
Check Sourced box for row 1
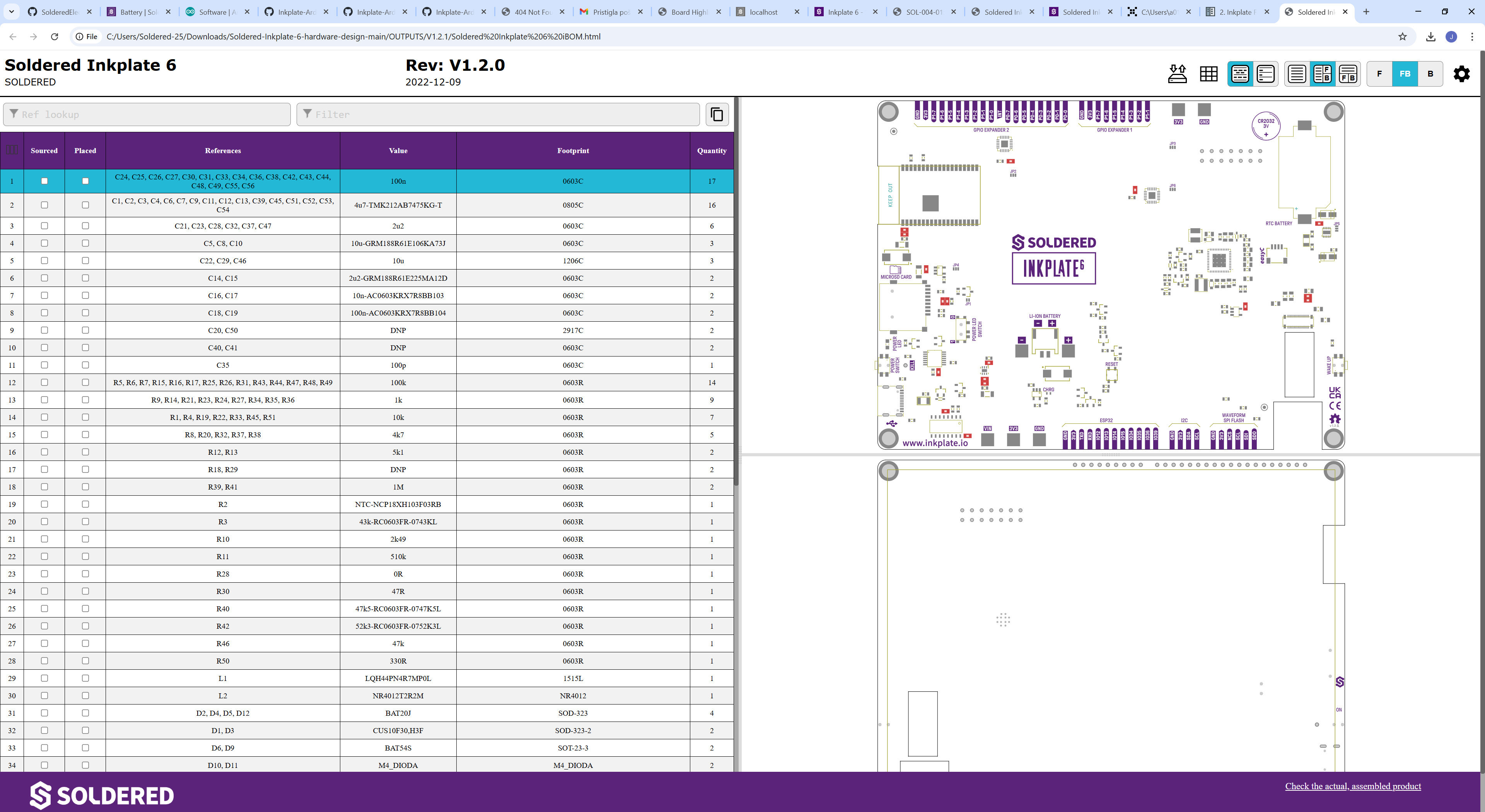pyautogui.click(x=44, y=181)
